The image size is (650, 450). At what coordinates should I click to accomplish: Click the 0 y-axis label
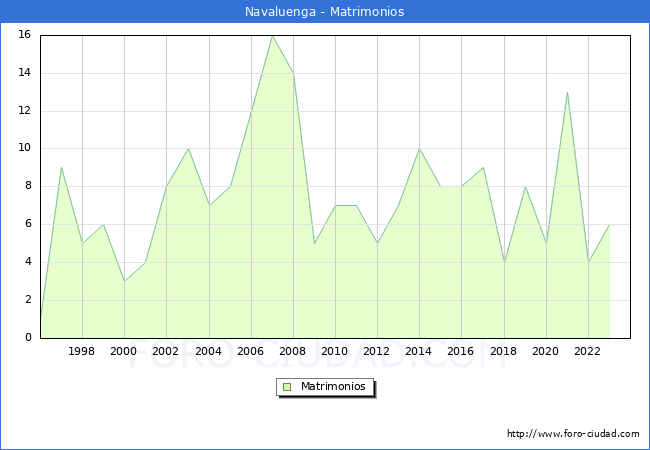pos(28,338)
